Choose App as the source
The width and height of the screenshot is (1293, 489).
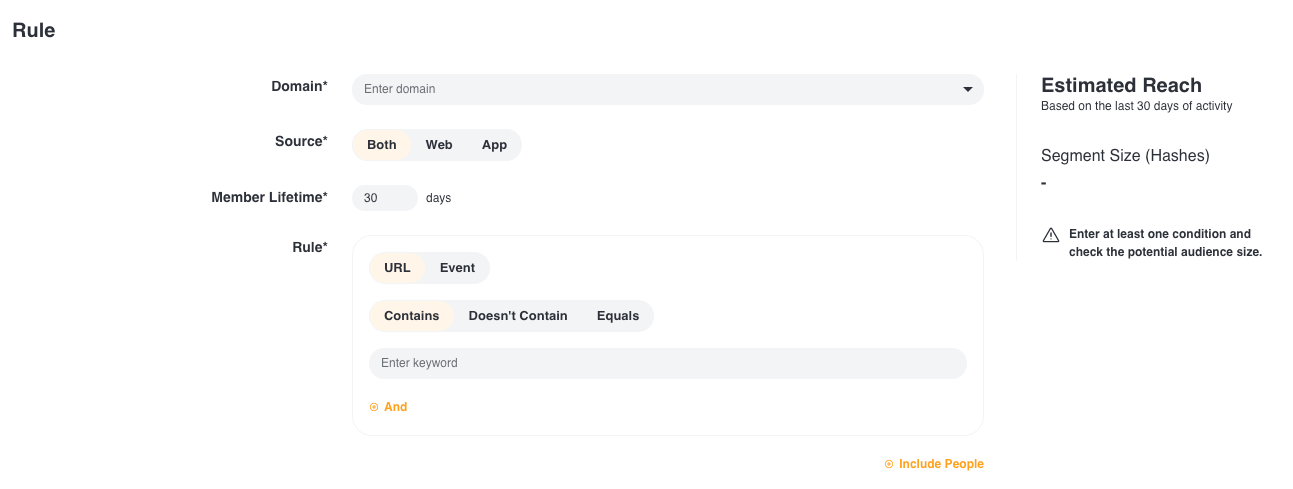click(494, 145)
